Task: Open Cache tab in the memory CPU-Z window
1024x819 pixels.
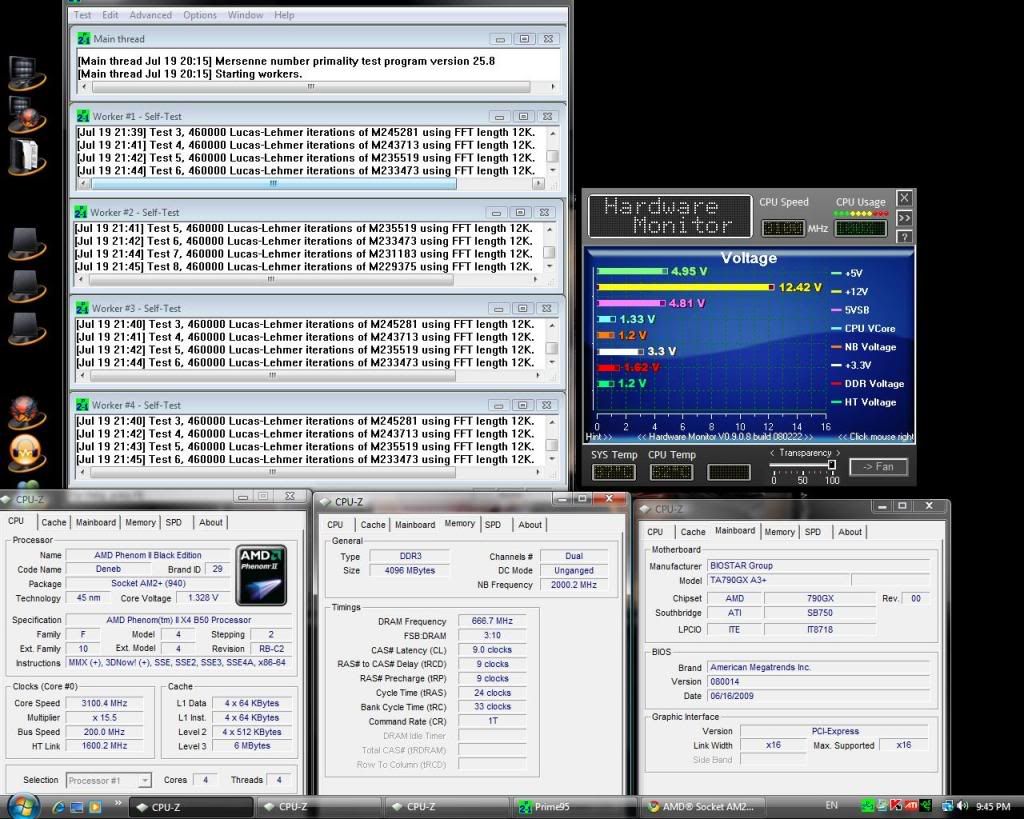Action: (373, 525)
